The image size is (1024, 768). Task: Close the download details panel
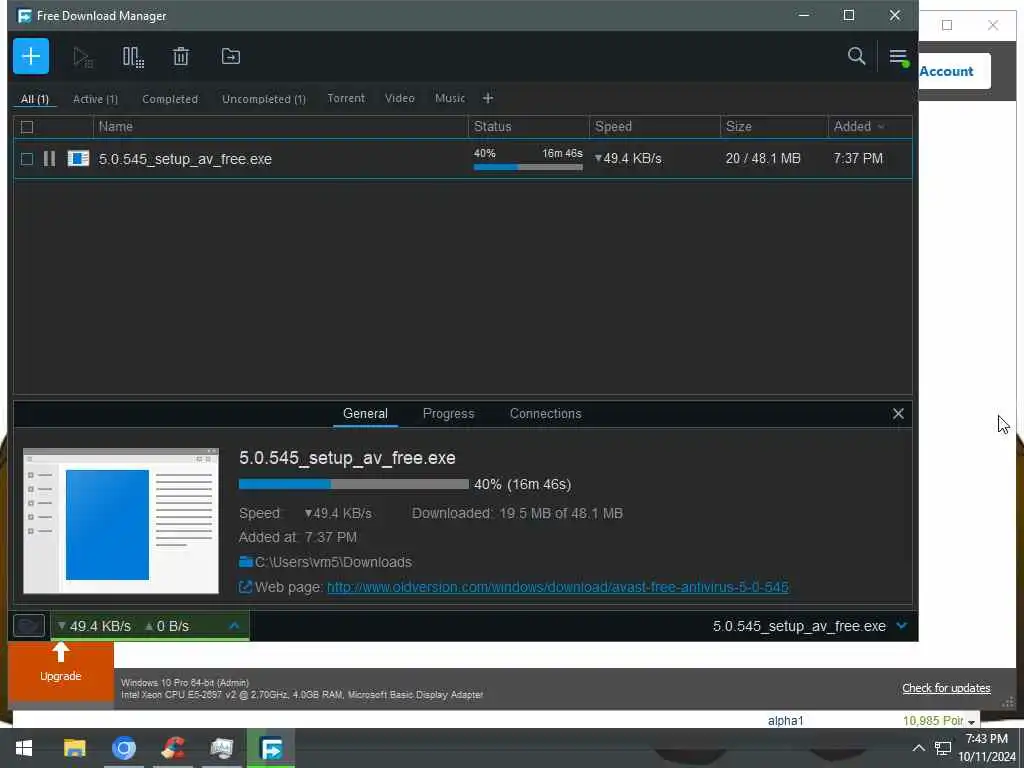898,413
